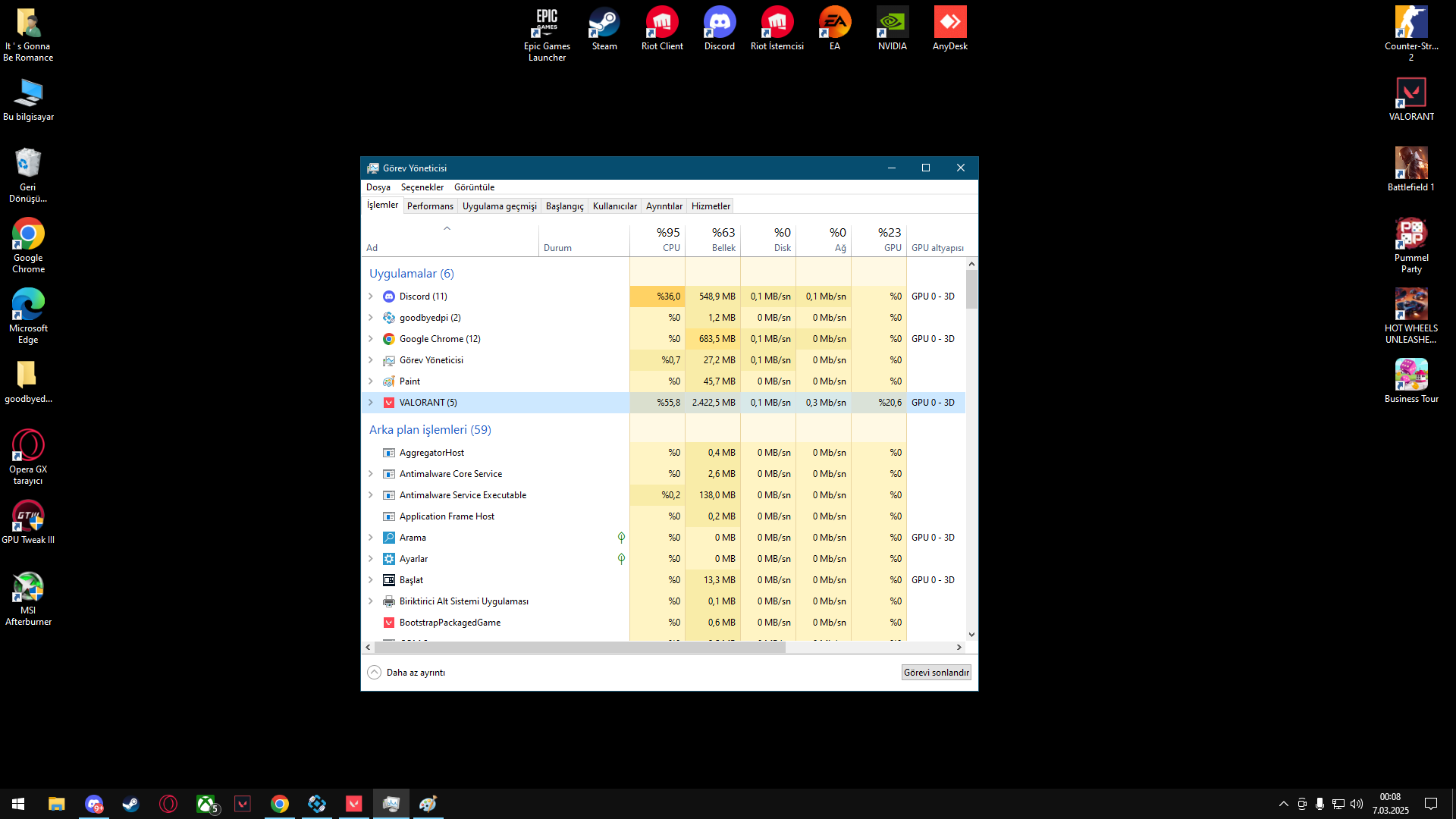Open the Riot İstemcisi desktop icon
Viewport: 1456px width, 819px height.
tap(777, 29)
